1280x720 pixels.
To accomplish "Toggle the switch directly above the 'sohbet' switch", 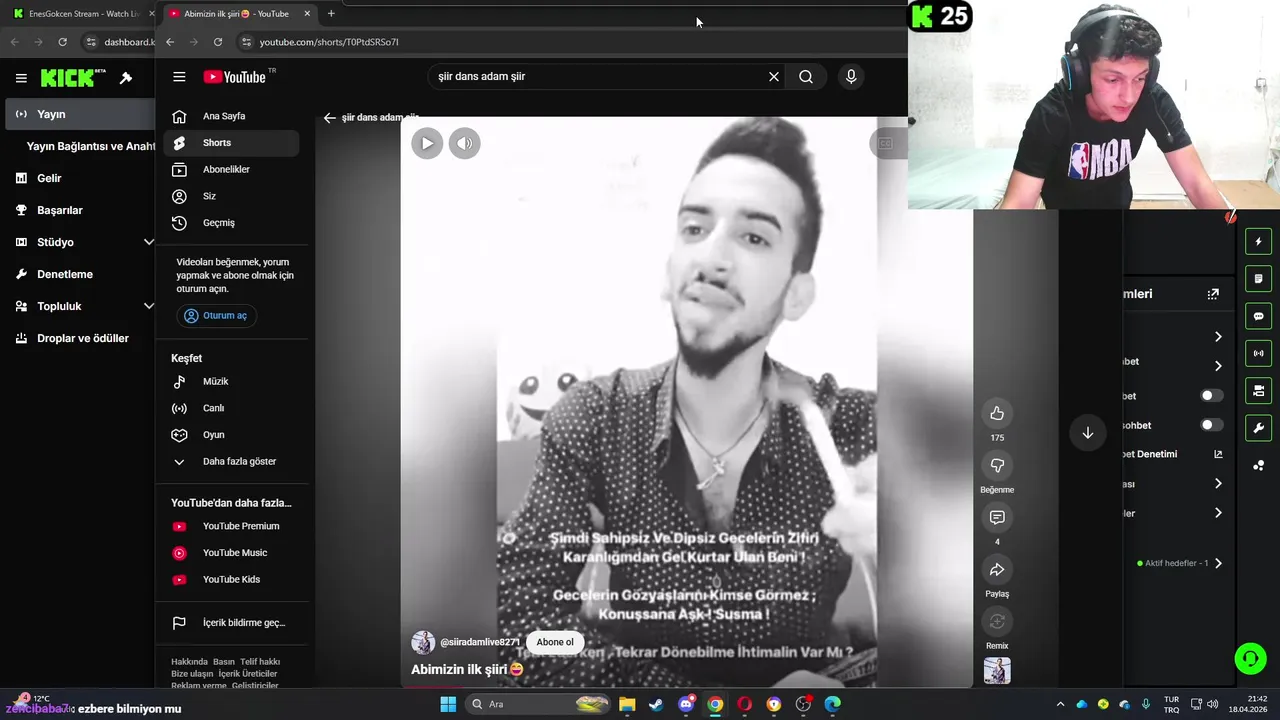I will click(x=1211, y=396).
